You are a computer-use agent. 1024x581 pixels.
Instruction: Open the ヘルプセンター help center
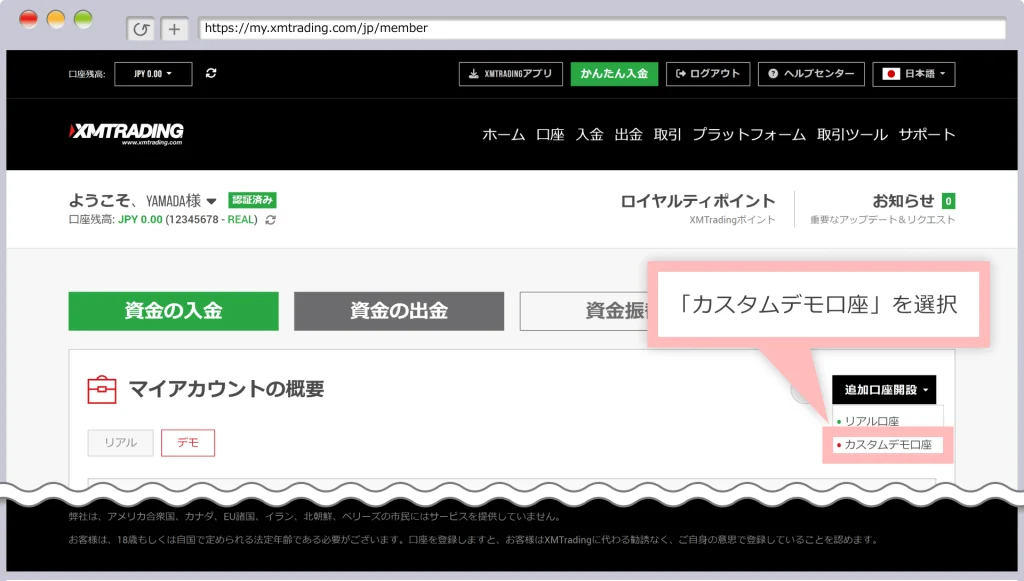811,74
